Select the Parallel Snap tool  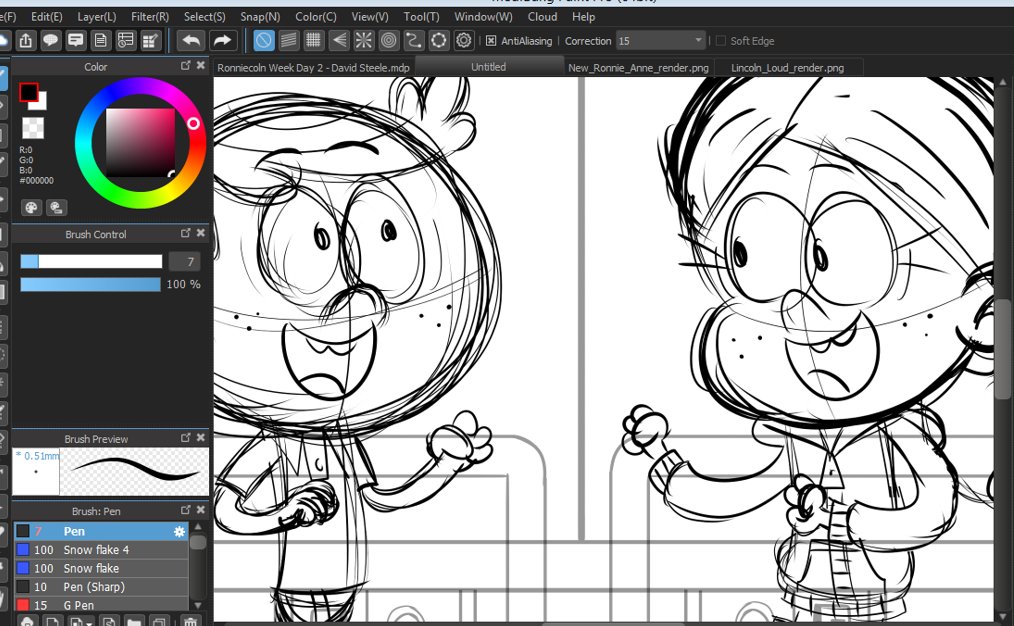tap(290, 40)
